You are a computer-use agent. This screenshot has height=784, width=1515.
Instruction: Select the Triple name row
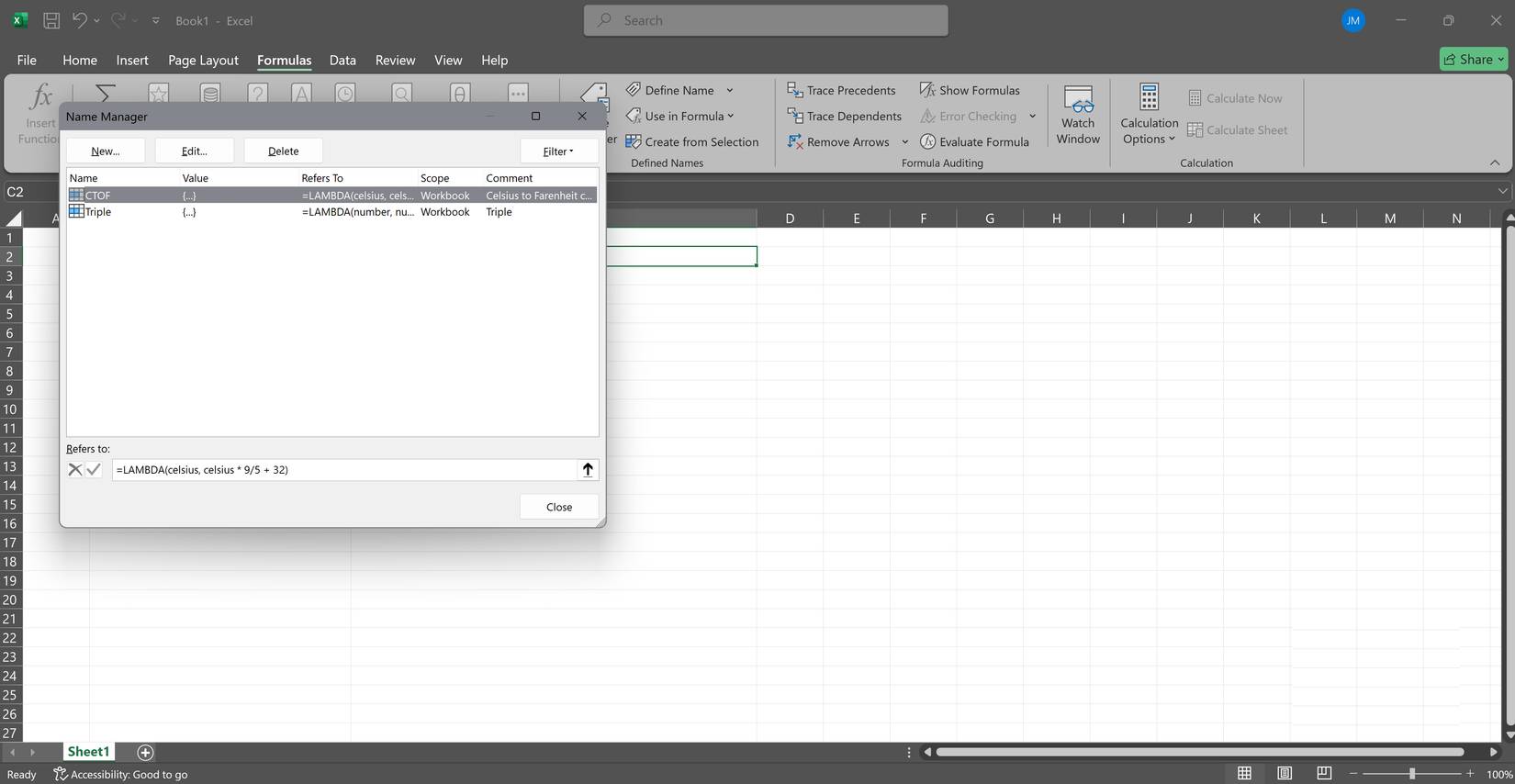point(98,212)
